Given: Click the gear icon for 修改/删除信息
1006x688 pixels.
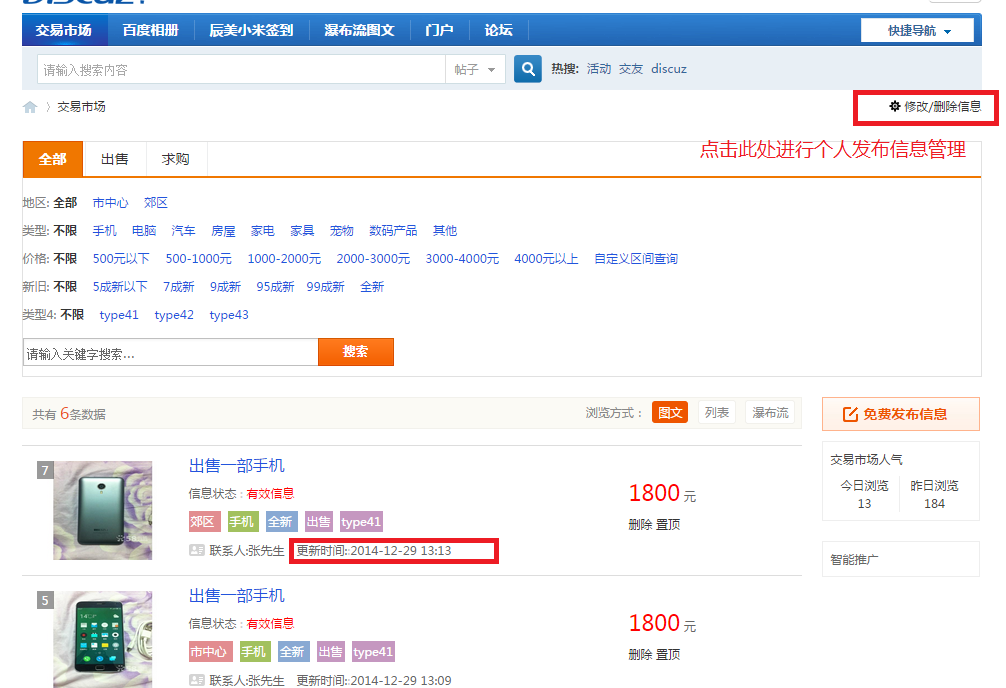Looking at the screenshot, I should (895, 106).
